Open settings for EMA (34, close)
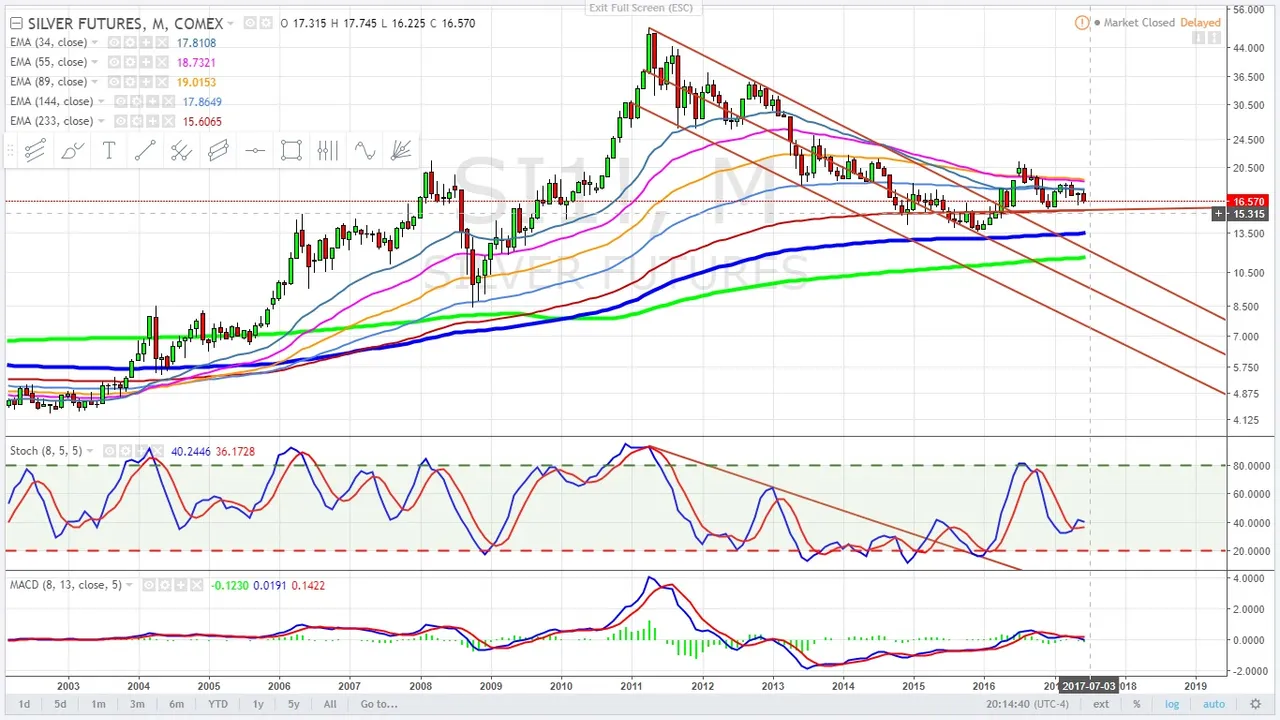Screen dimensions: 1280x720 [130, 43]
